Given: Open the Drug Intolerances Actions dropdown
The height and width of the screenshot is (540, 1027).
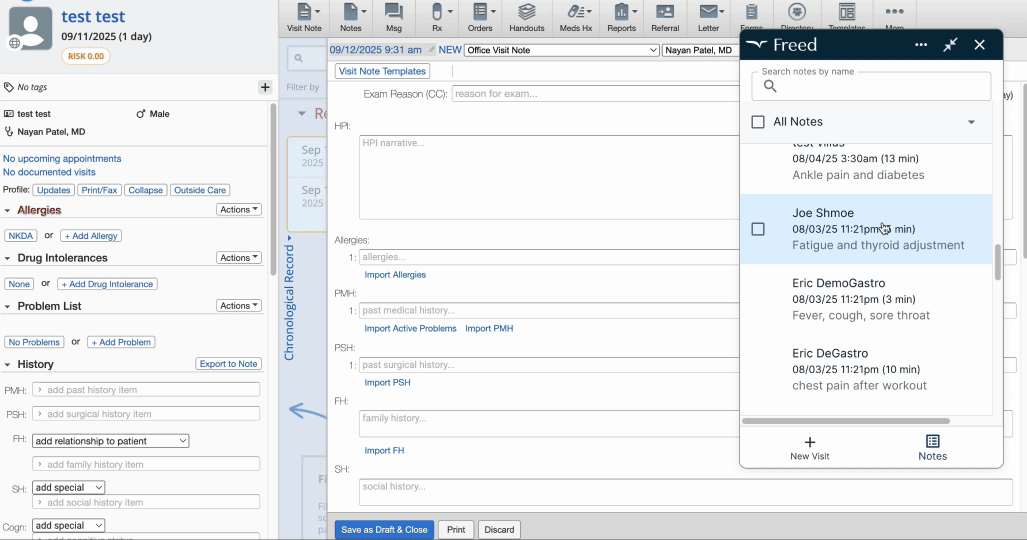Looking at the screenshot, I should tap(238, 258).
